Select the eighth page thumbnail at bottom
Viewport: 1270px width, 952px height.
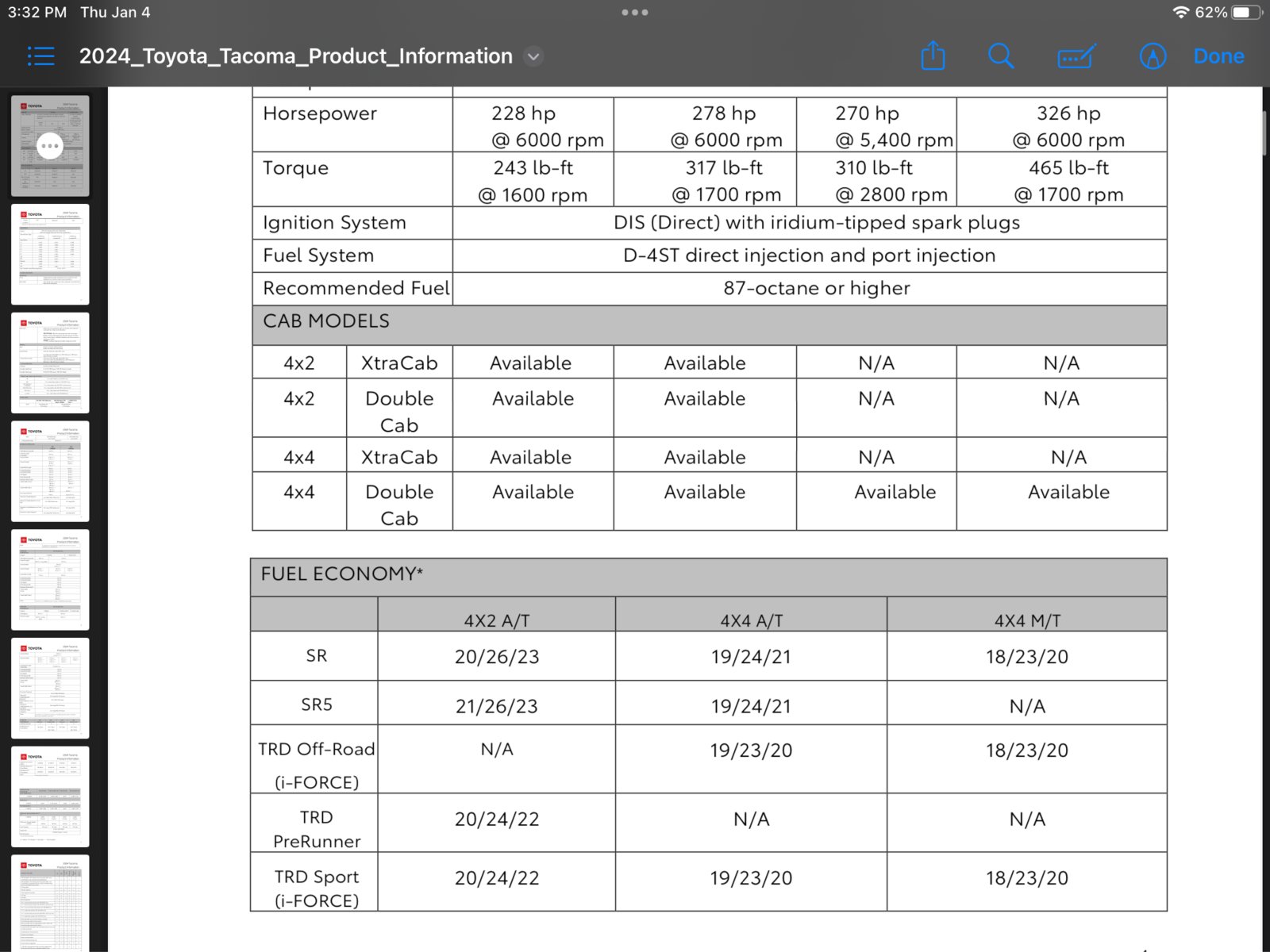(50, 904)
